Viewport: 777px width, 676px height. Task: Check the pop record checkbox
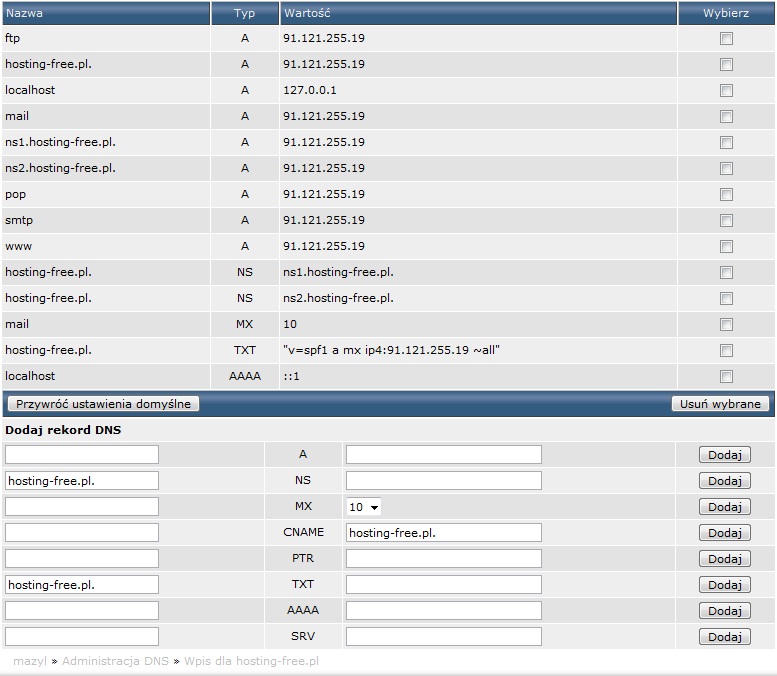[x=726, y=195]
